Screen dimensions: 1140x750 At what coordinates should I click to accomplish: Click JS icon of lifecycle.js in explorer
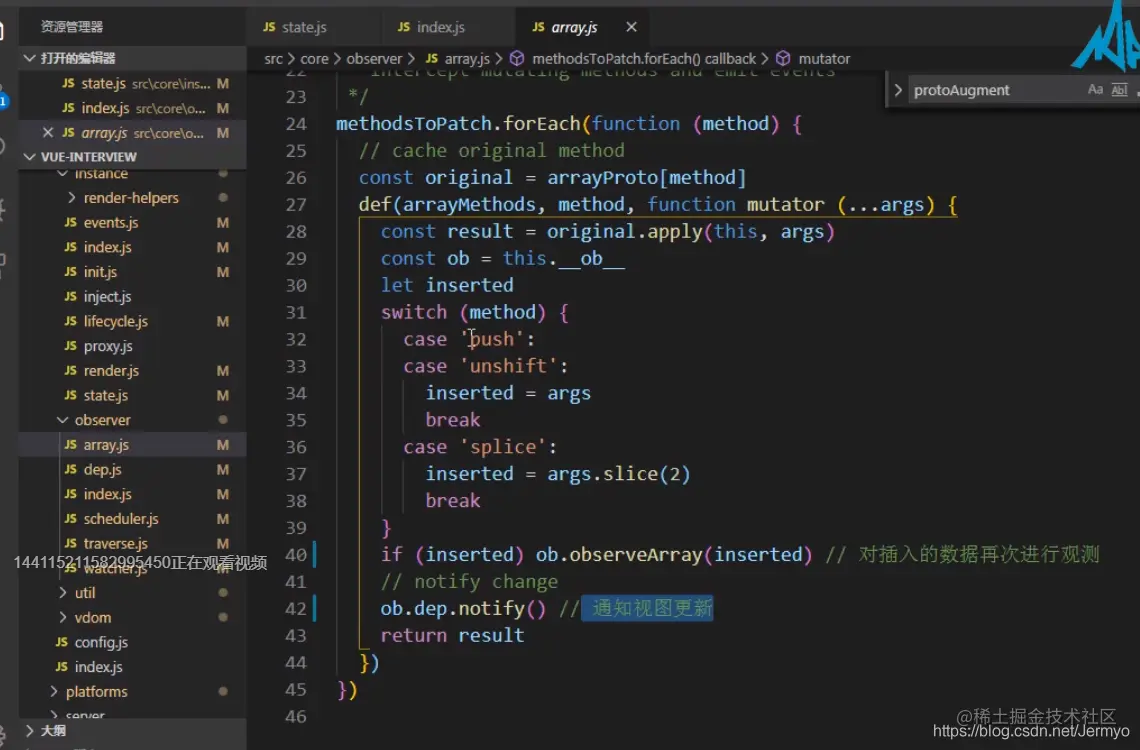click(71, 321)
